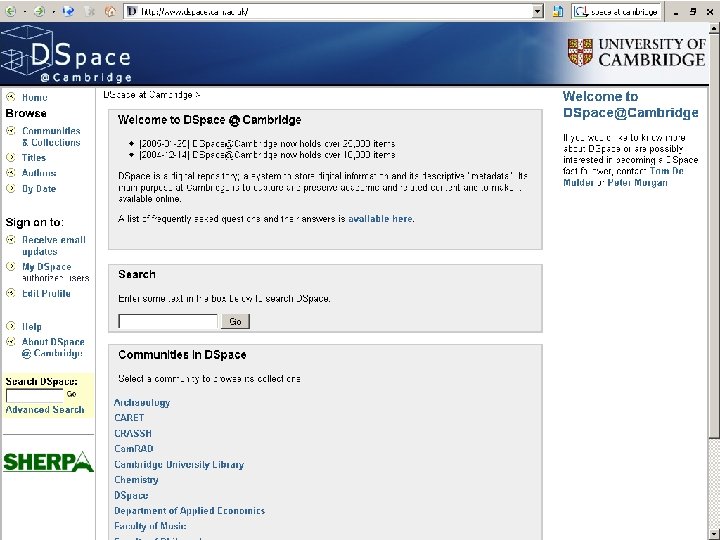Viewport: 720px width, 540px height.
Task: Click the 'Communities in DSpace' heading
Action: click(x=182, y=354)
